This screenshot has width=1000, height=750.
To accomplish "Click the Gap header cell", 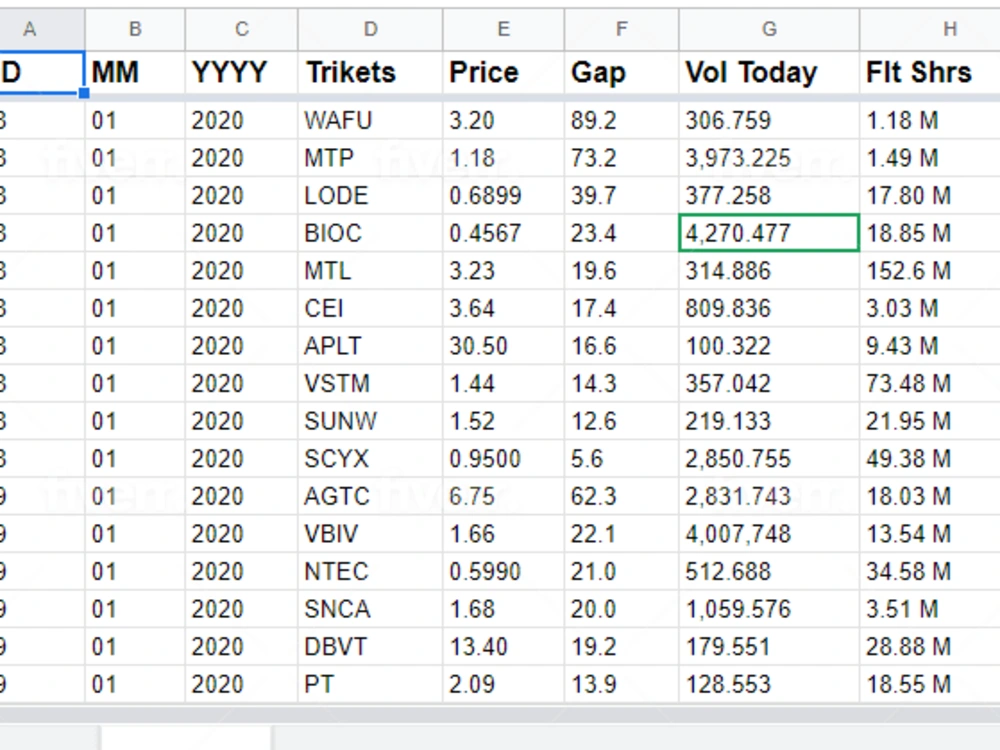I will (621, 73).
